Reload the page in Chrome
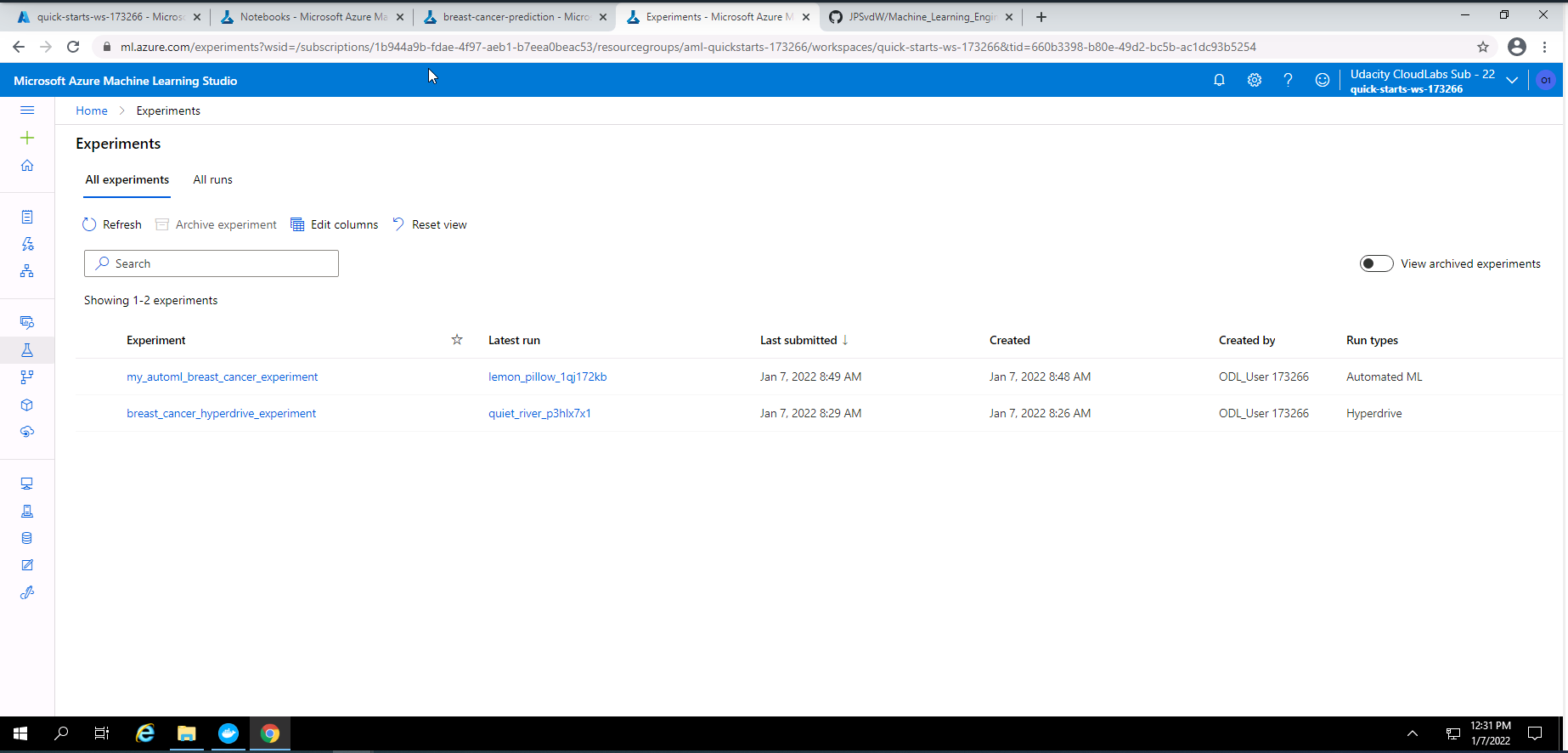The width and height of the screenshot is (1568, 753). [73, 47]
